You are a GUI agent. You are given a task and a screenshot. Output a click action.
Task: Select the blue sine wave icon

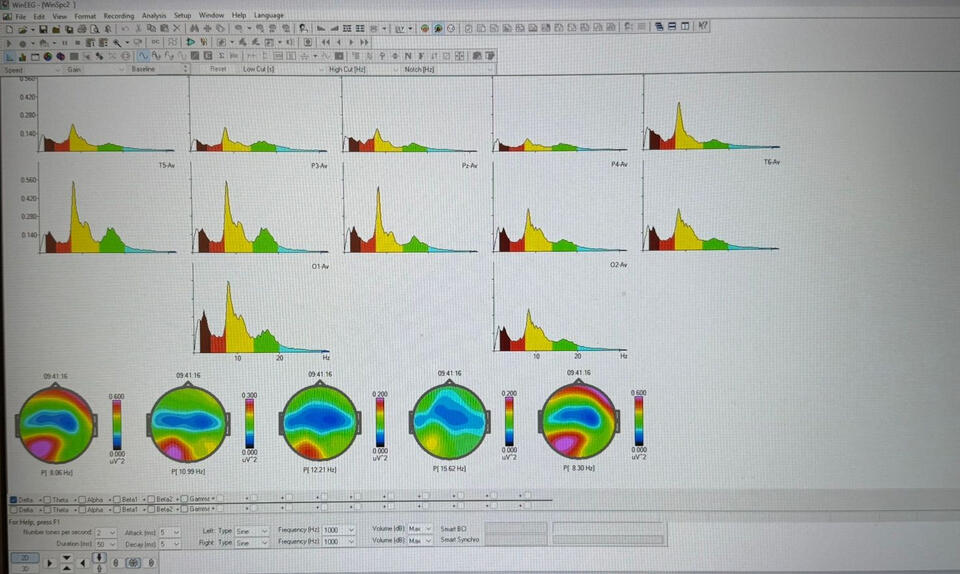coord(143,56)
